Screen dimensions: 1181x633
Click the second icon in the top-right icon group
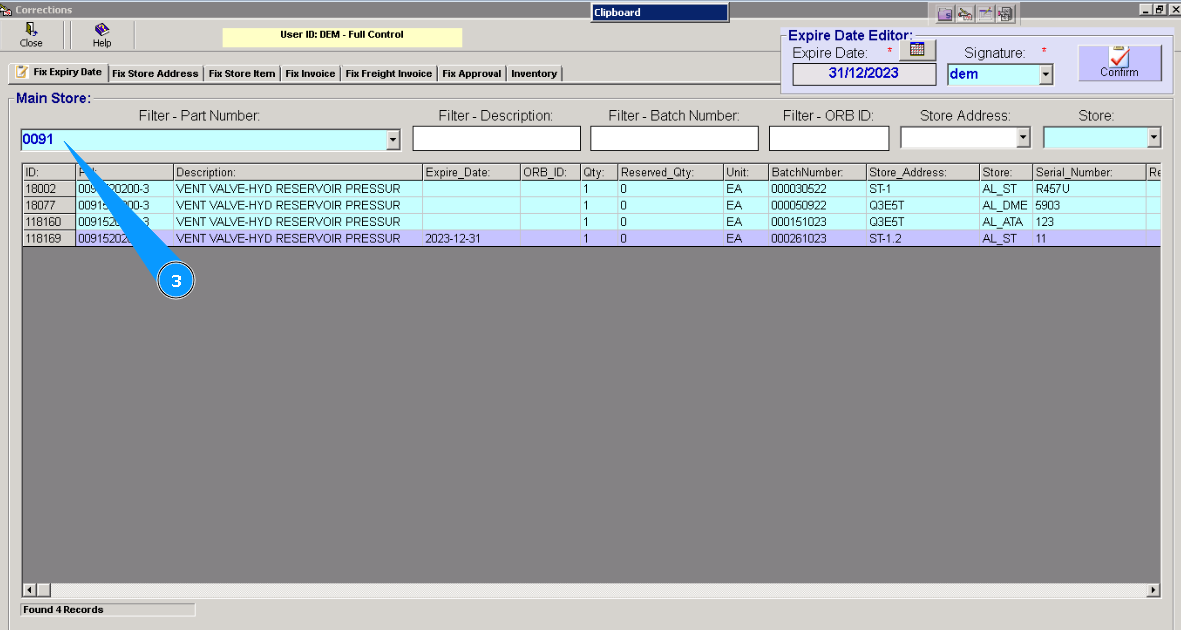pyautogui.click(x=965, y=14)
